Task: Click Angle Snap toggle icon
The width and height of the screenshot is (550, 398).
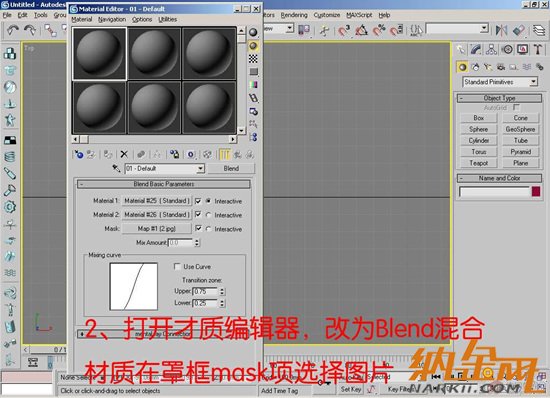Action: (x=362, y=31)
